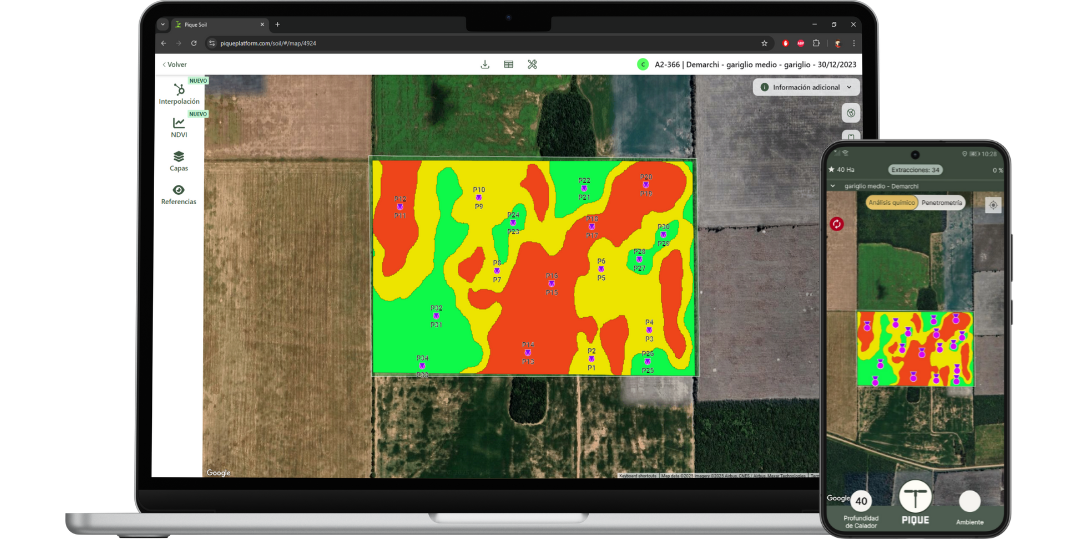Select sample point marker P10
The height and width of the screenshot is (540, 1080).
(x=479, y=198)
